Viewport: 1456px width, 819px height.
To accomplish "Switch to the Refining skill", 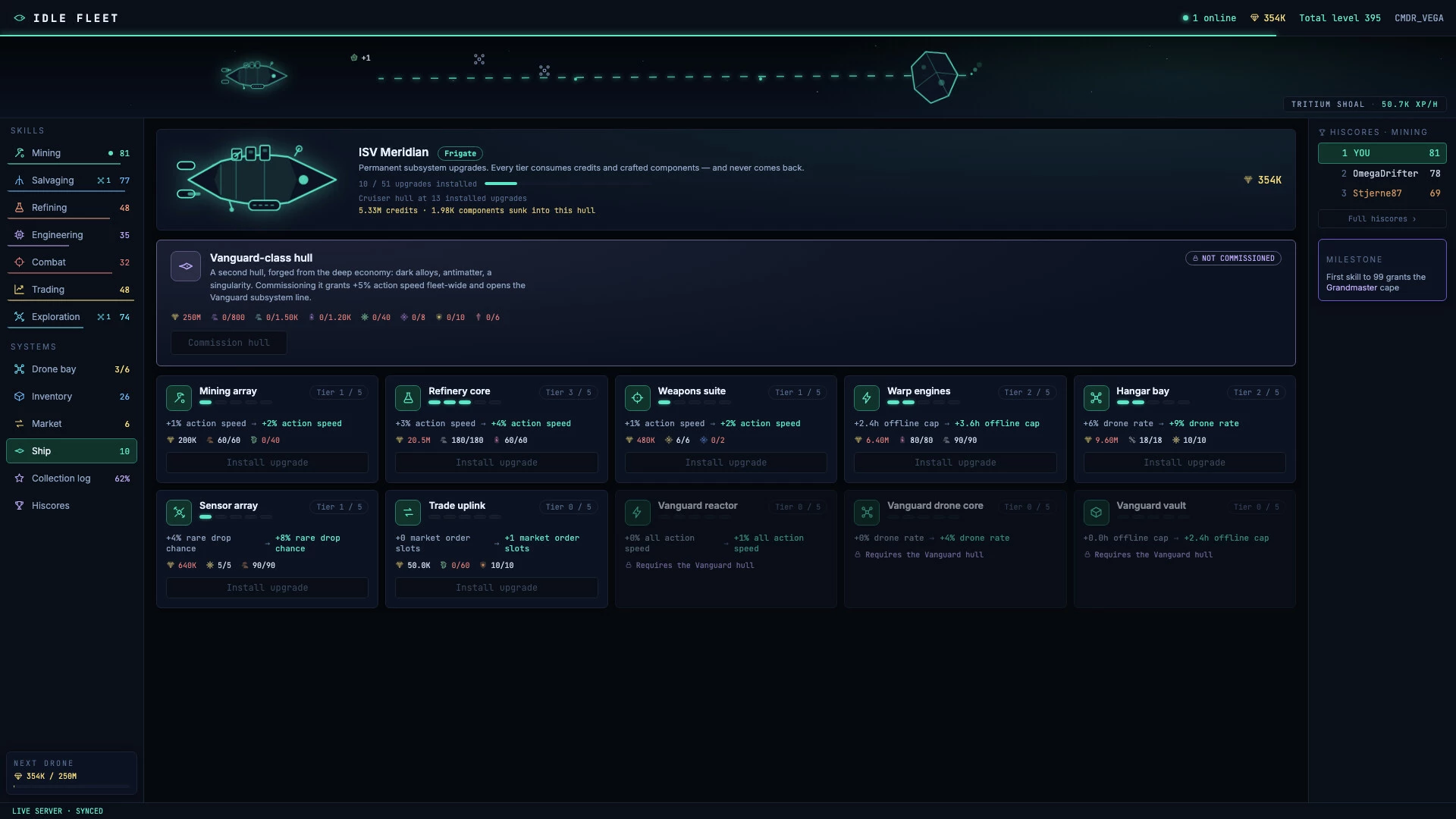I will (71, 208).
